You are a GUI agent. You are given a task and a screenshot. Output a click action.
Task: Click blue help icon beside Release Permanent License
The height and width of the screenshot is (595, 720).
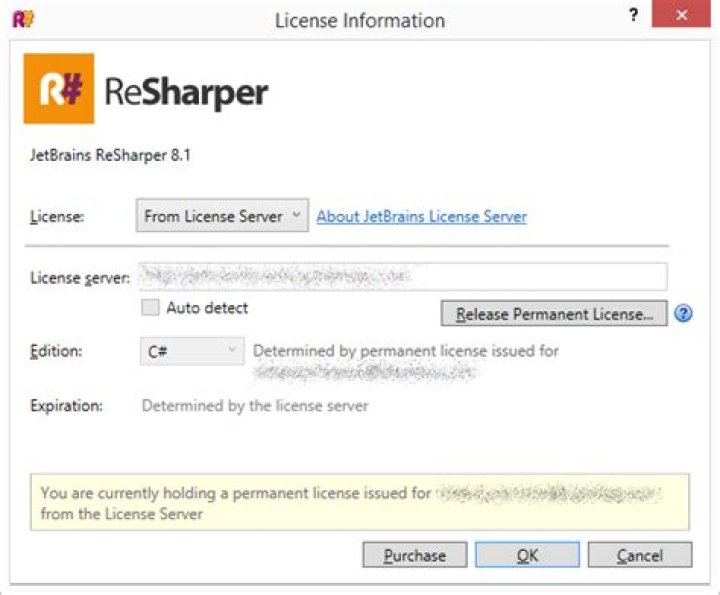click(x=683, y=314)
